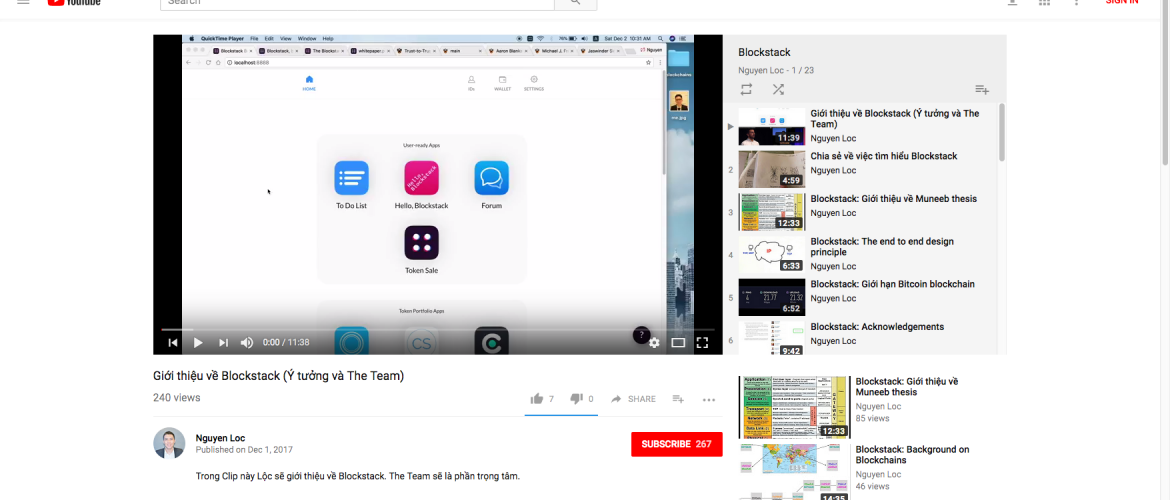
Task: Shuffle the Blockstack playlist
Action: point(778,89)
